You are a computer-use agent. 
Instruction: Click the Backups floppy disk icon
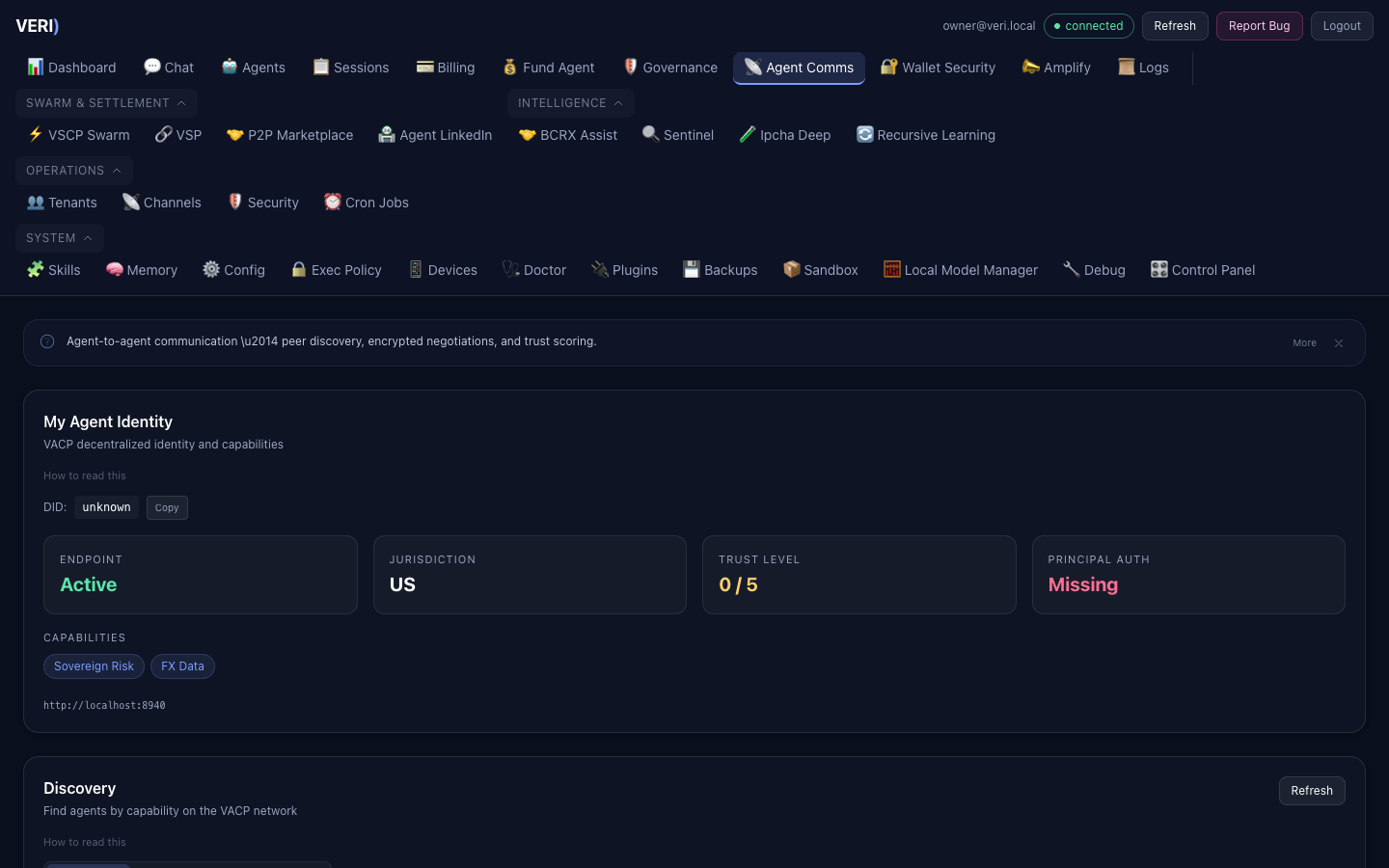point(692,269)
